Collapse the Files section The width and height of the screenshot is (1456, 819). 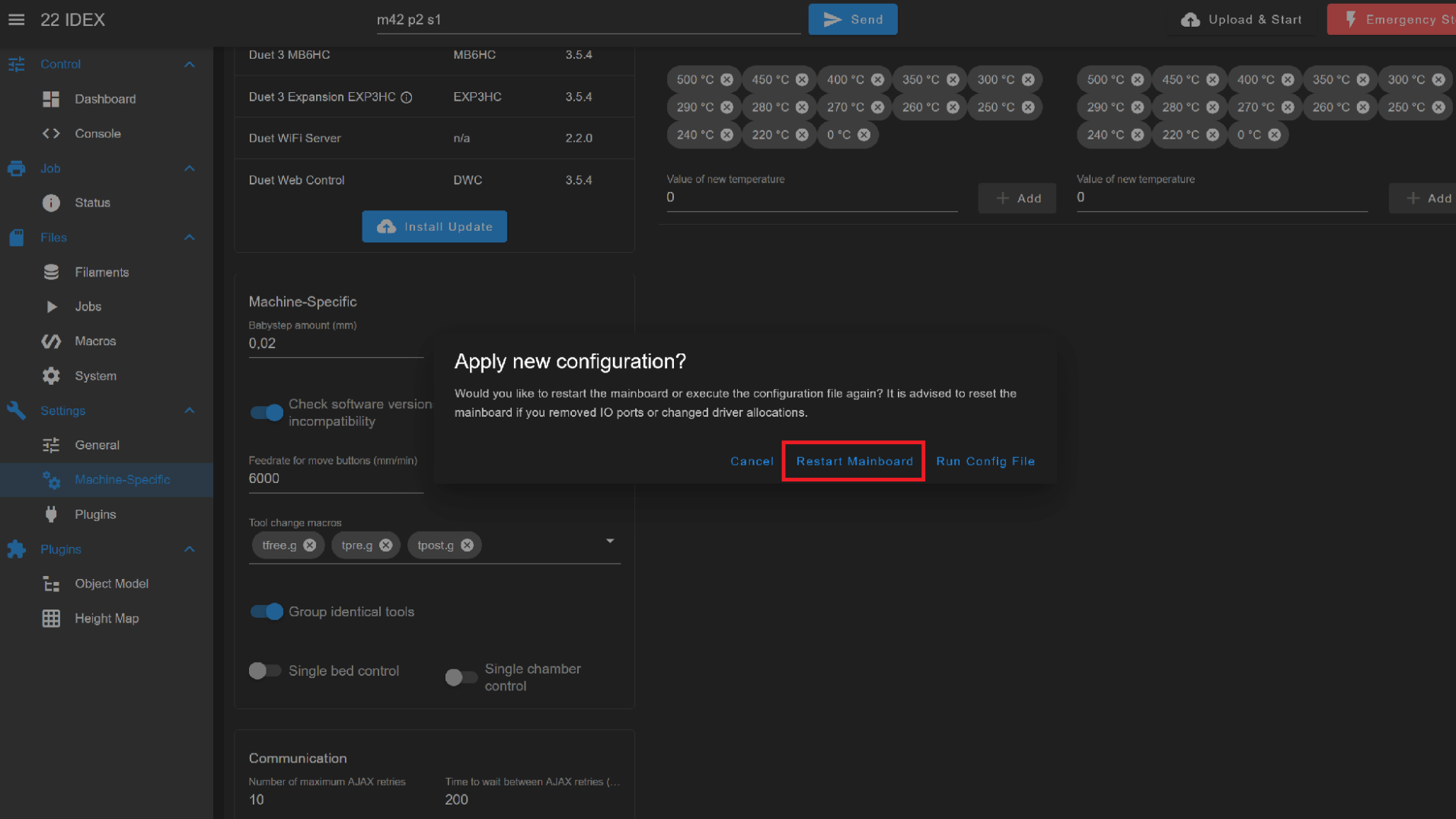click(190, 238)
